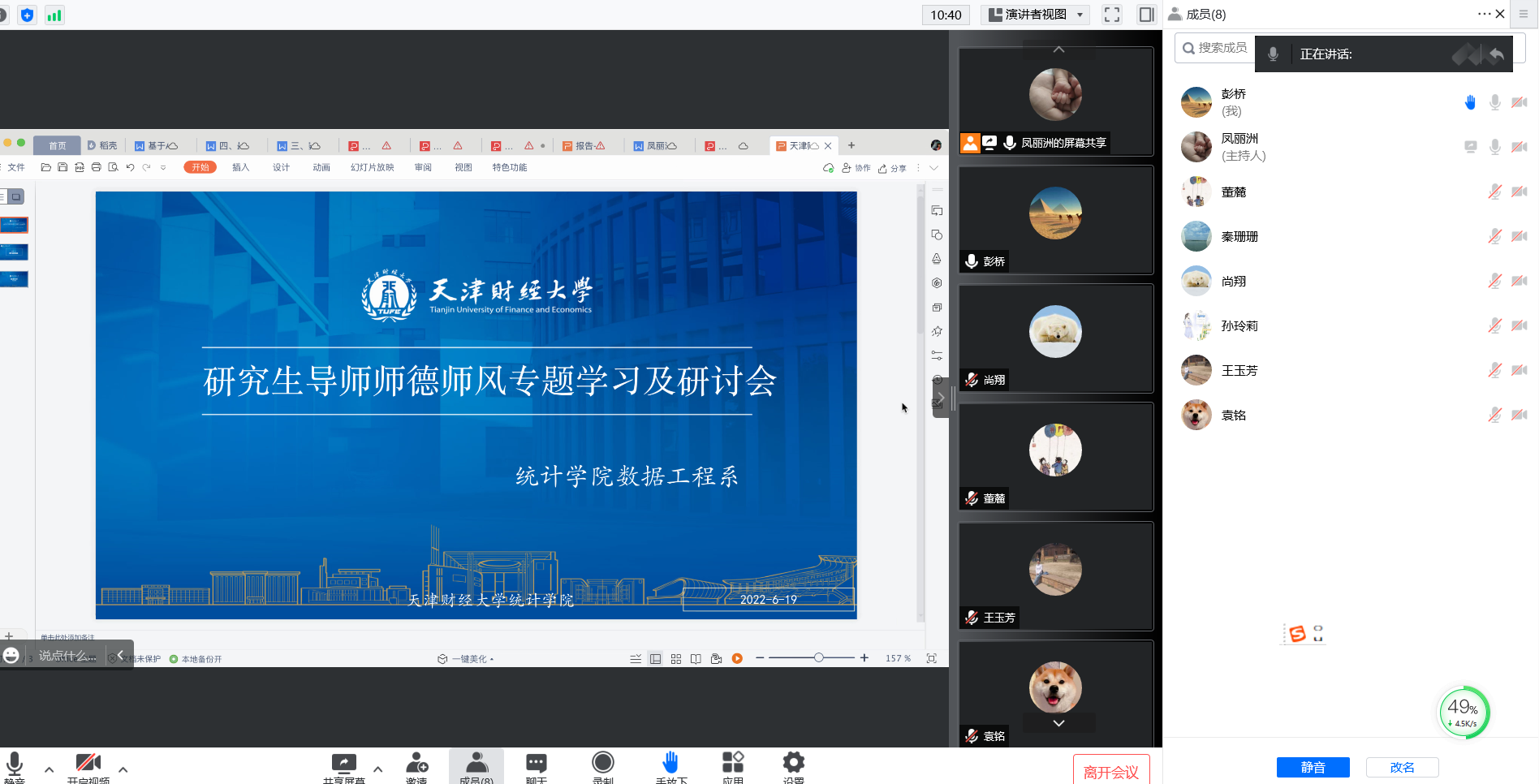Click the zoom in plus in the status bar
1539x784 pixels.
click(x=864, y=657)
